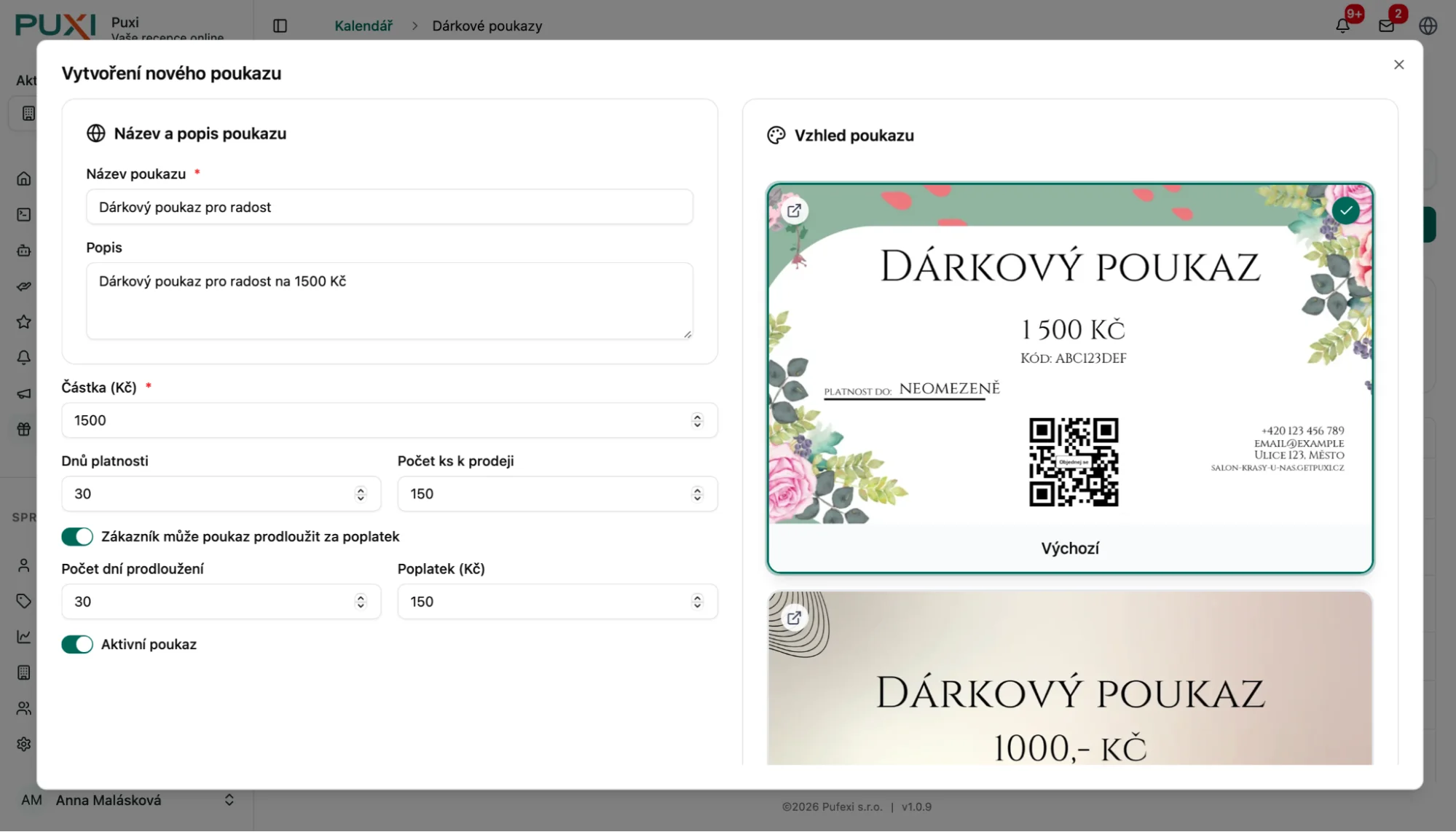1456x832 pixels.
Task: Click the Dnů platnosti stepper arrows
Action: [361, 494]
